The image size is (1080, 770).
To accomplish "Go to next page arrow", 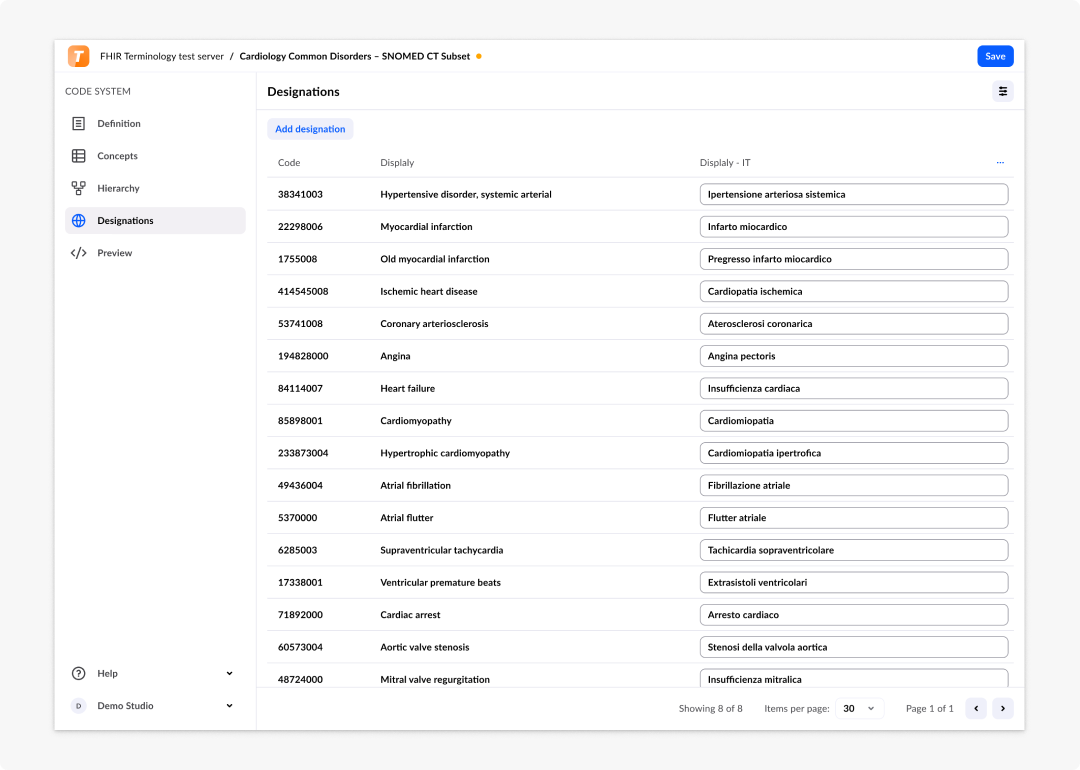I will [x=1003, y=708].
